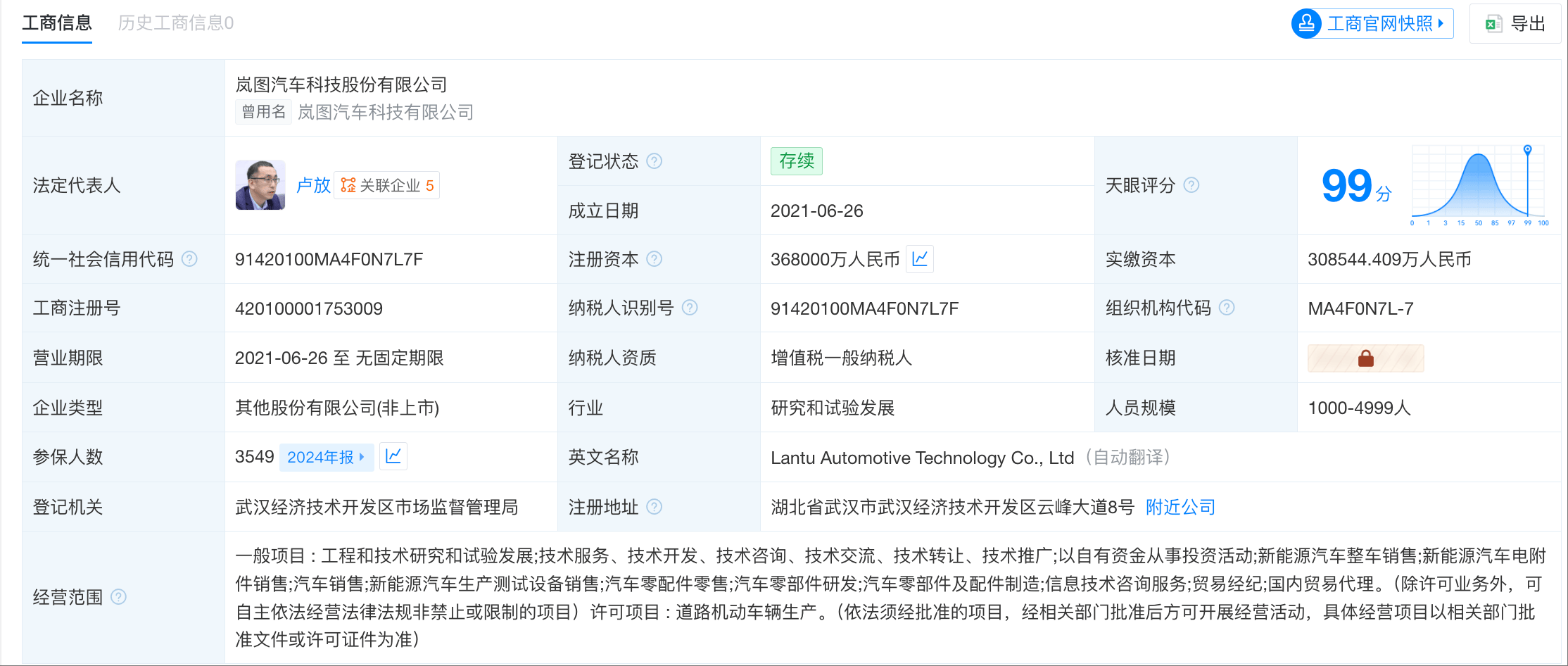
Task: Click the help icon beside 注册地址
Action: tap(654, 507)
